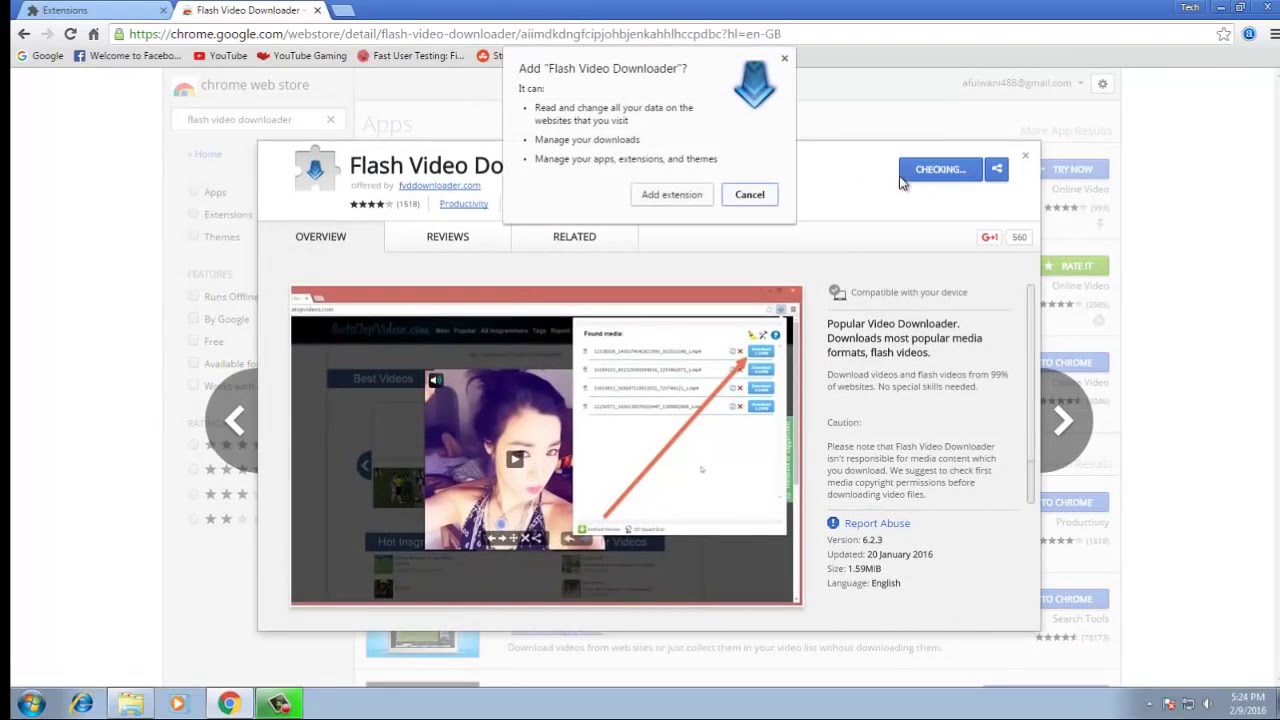Open the share icon next to Checking
Screen dimensions: 1280x720
pos(996,169)
